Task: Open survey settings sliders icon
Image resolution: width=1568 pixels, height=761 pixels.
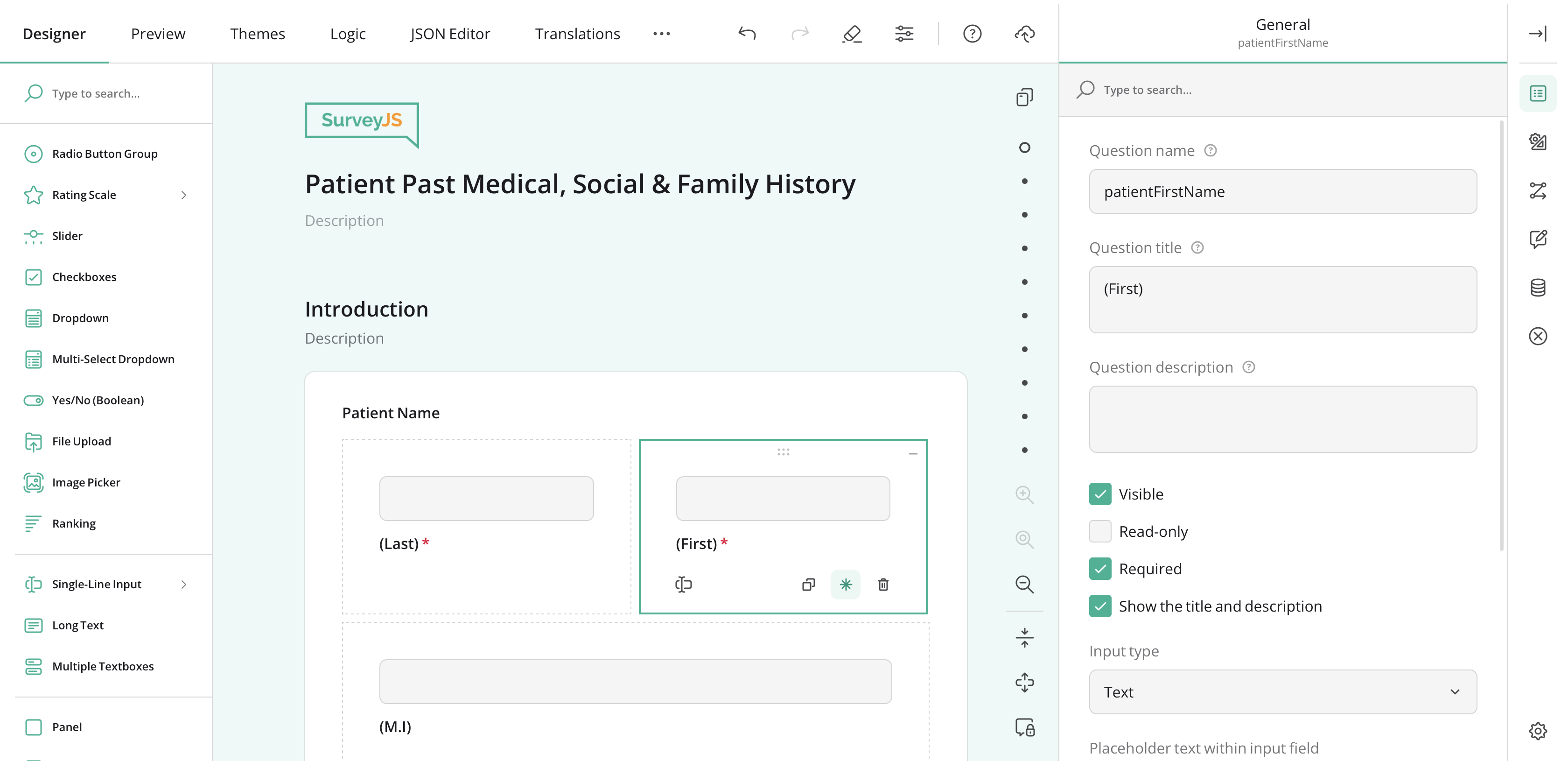Action: point(904,34)
